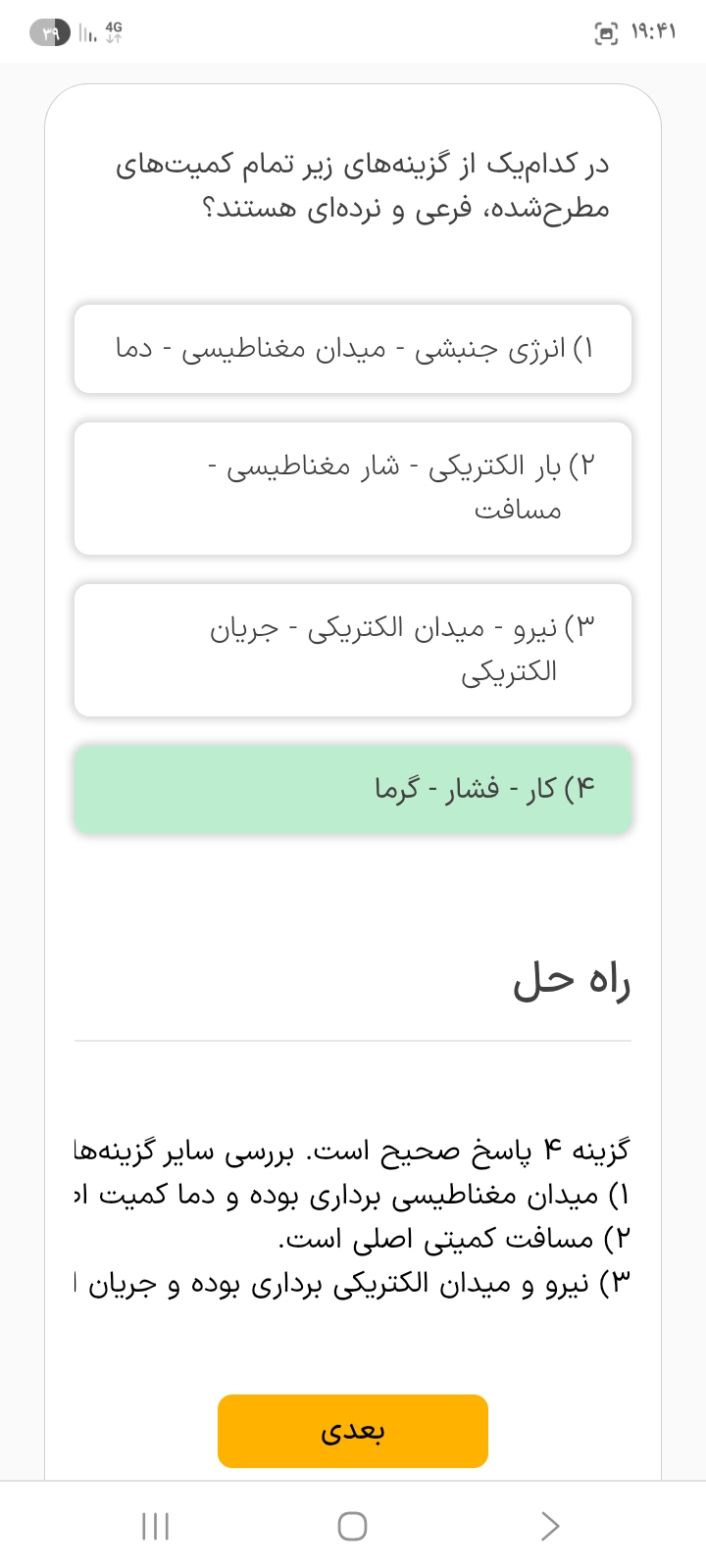
Task: Open recent apps from navigation bar
Action: pyautogui.click(x=155, y=1526)
